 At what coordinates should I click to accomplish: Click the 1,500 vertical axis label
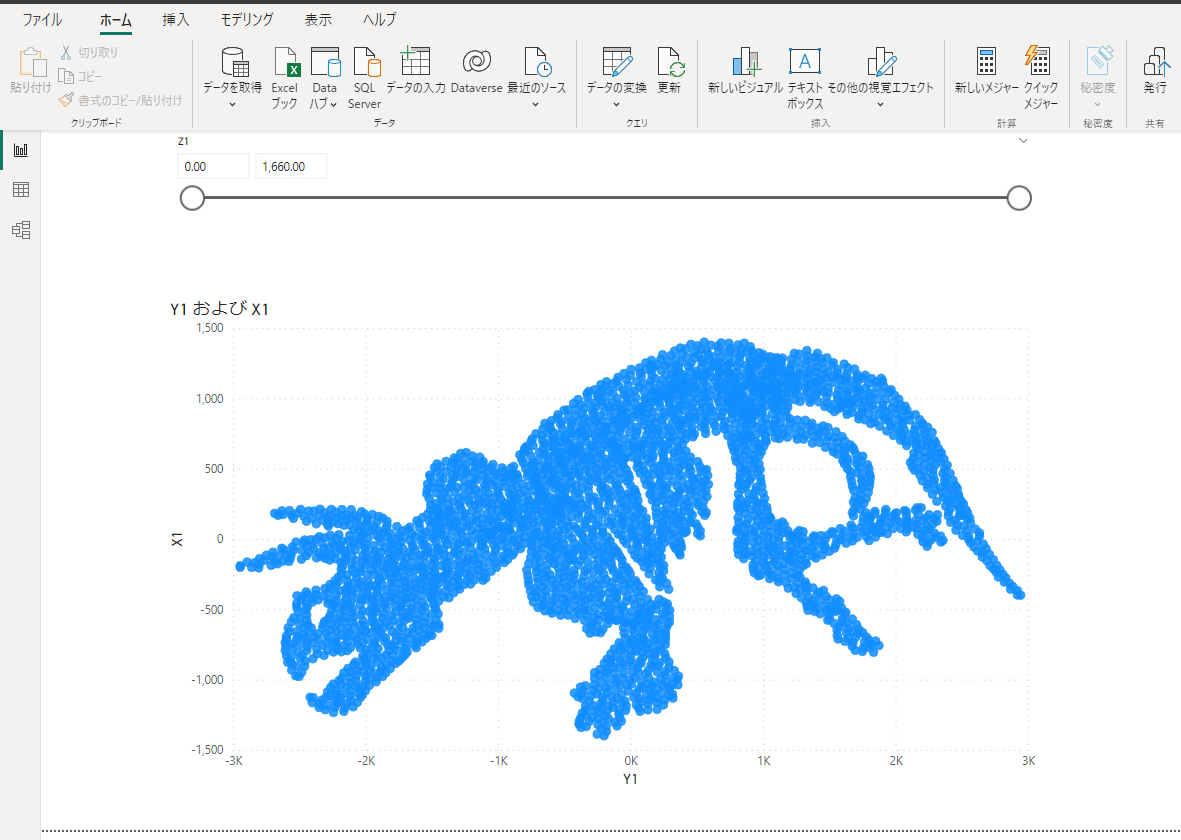point(210,328)
